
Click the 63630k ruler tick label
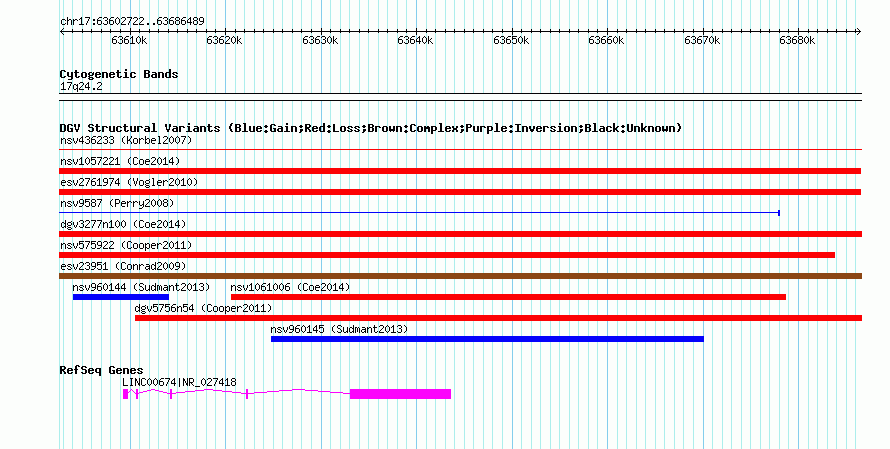click(320, 40)
